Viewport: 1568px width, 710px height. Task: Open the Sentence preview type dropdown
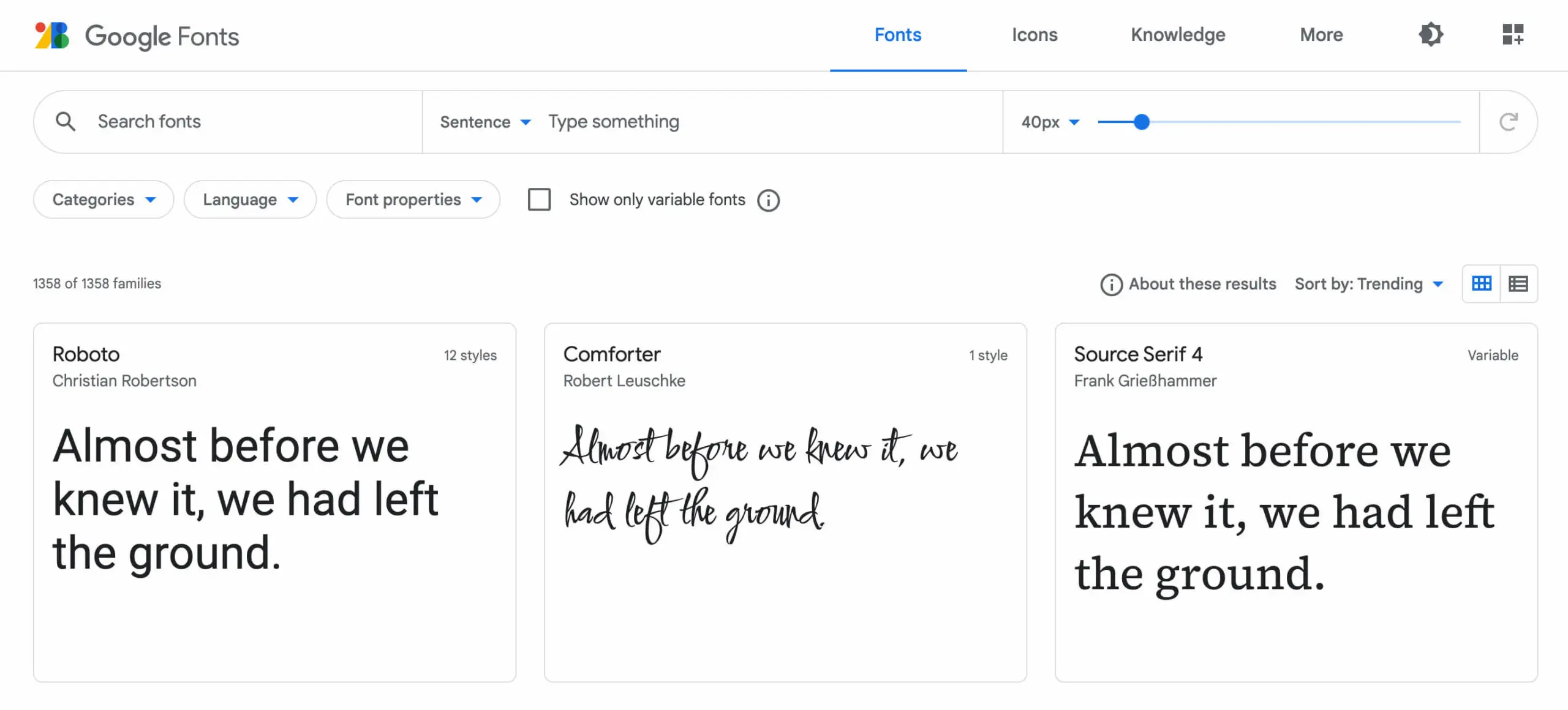pos(485,122)
